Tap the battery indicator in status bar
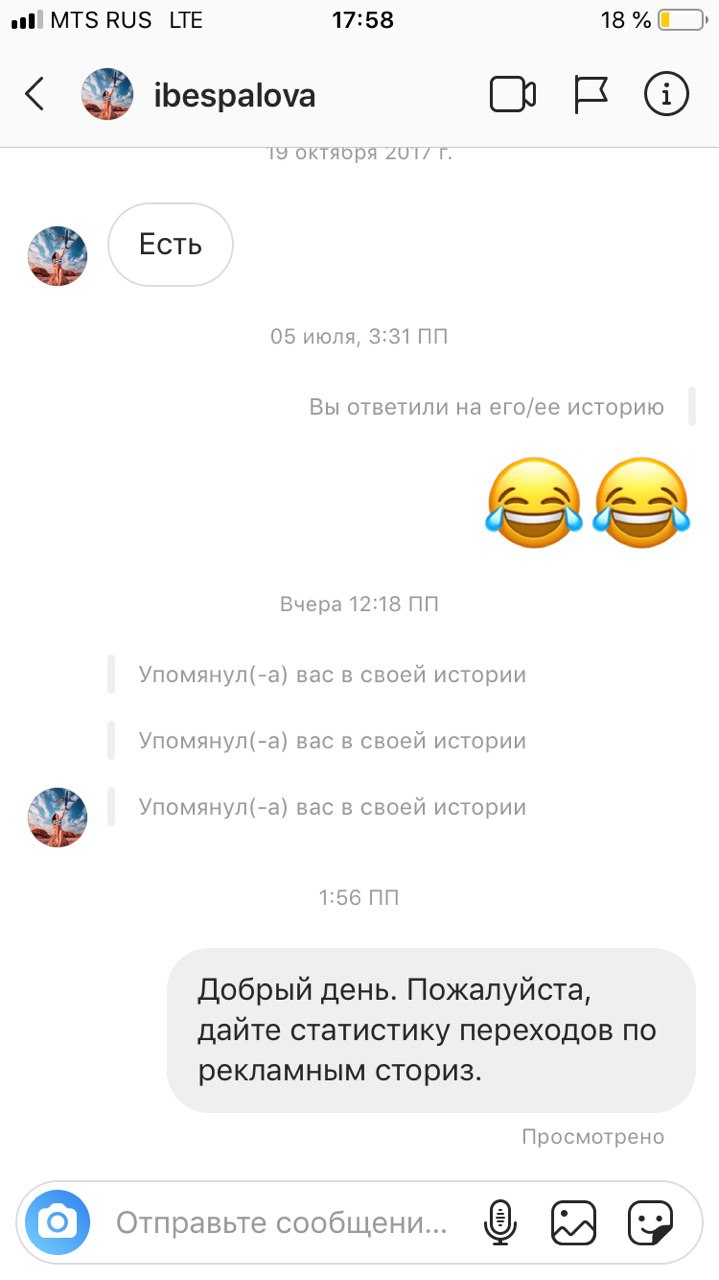 pyautogui.click(x=680, y=20)
